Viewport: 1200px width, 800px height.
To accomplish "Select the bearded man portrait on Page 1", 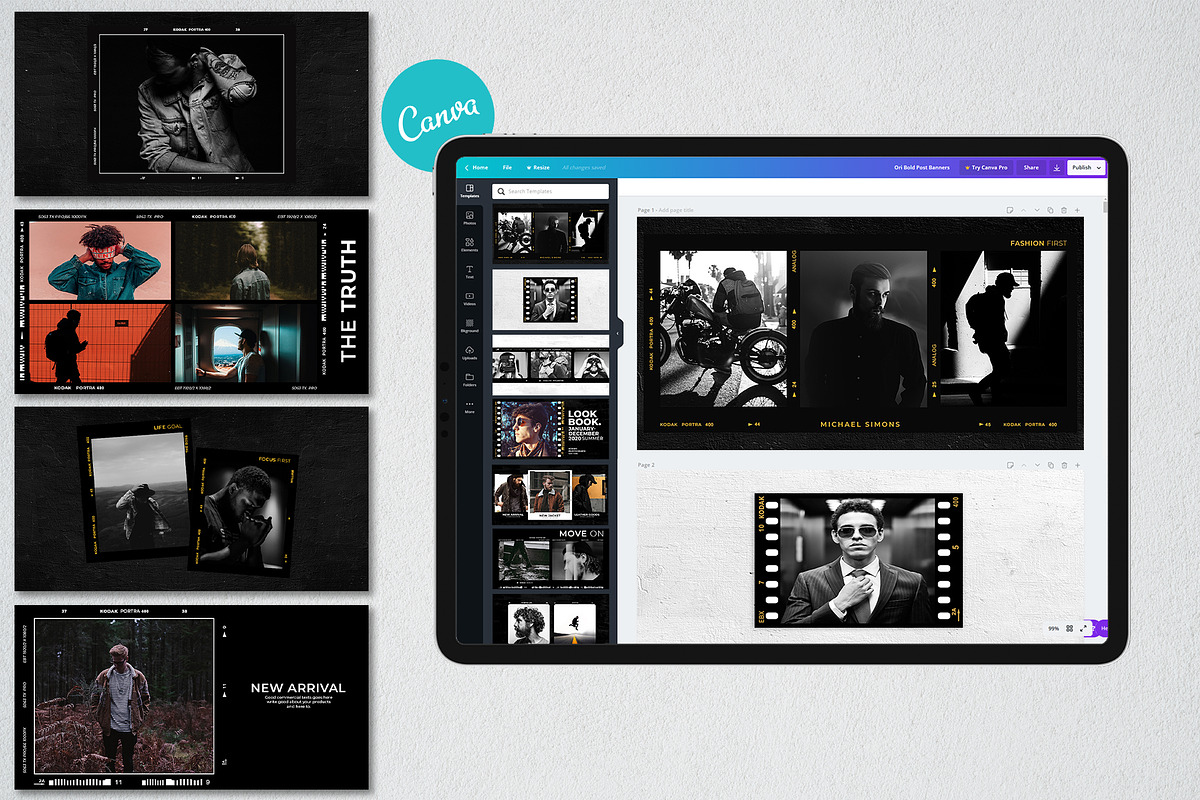I will pyautogui.click(x=863, y=328).
